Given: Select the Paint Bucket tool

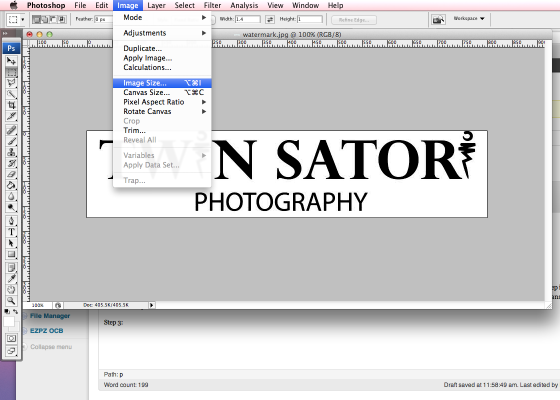Looking at the screenshot, I should (x=11, y=185).
